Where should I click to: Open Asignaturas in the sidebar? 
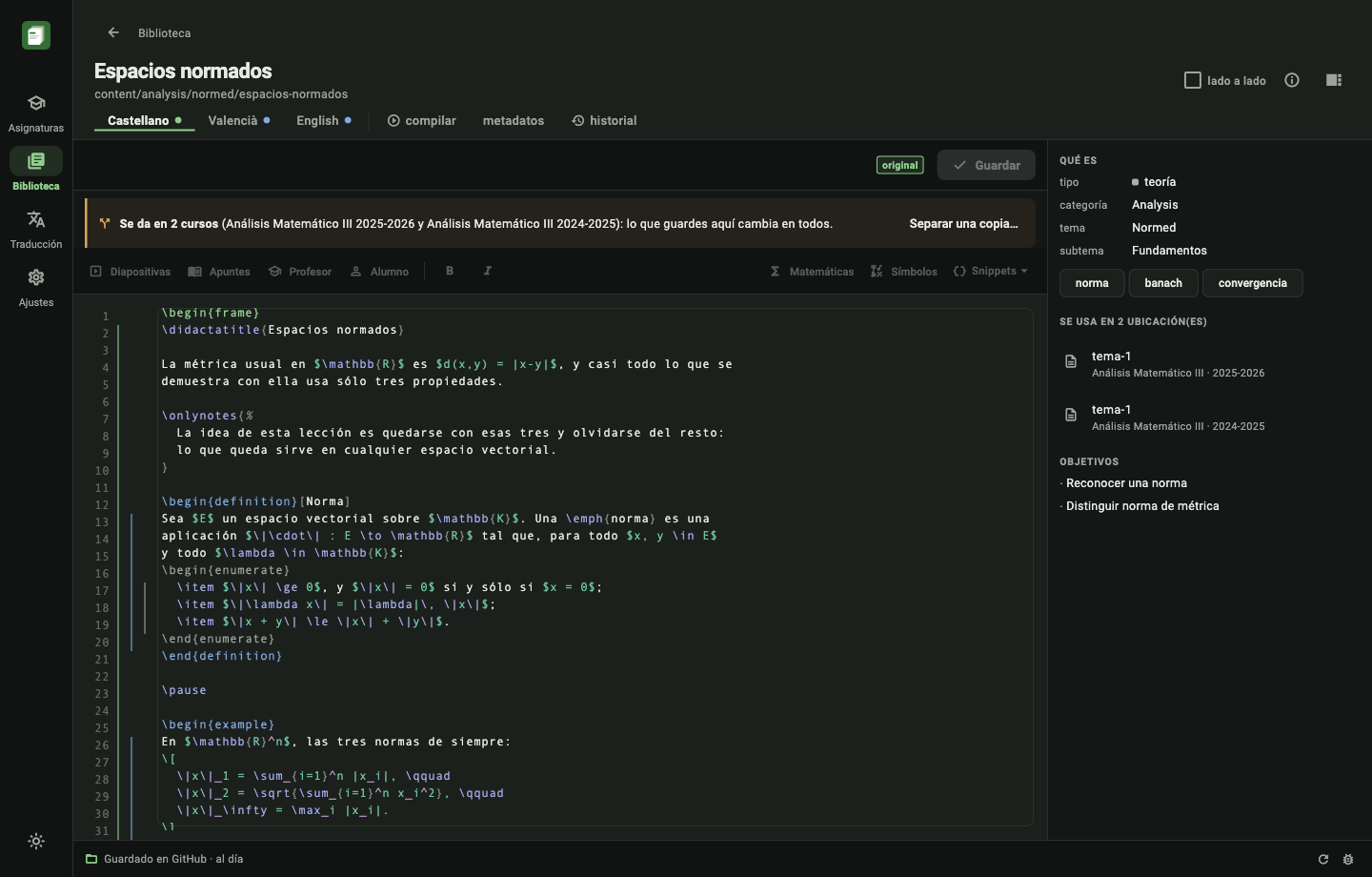pyautogui.click(x=36, y=112)
